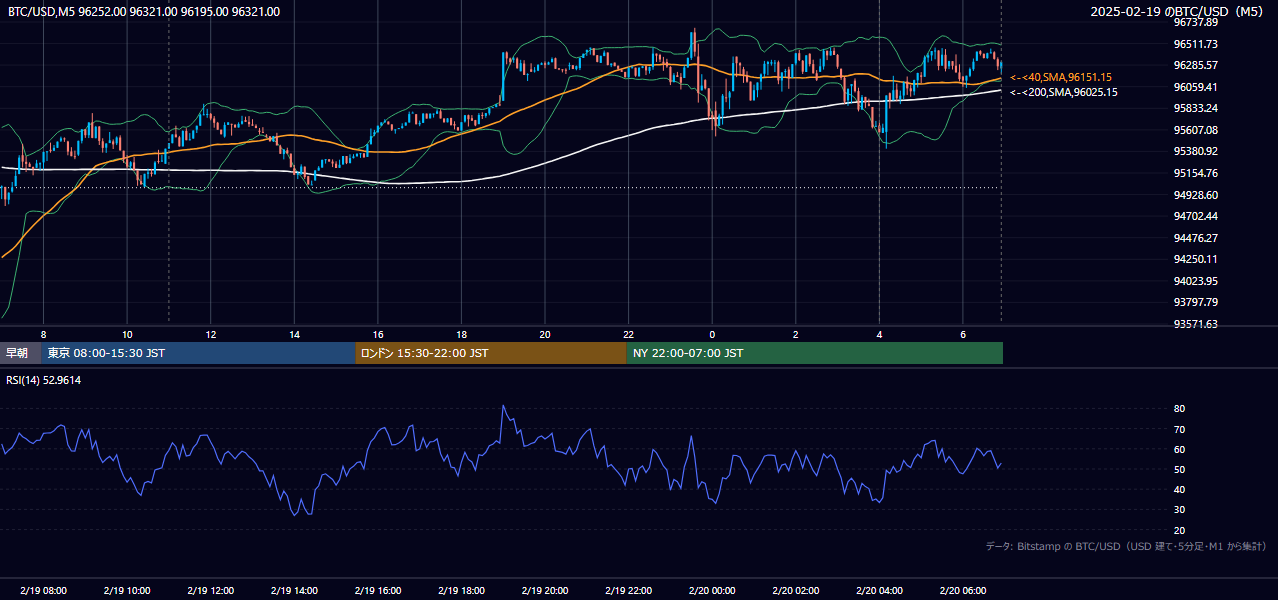Click the Bitstamp data source footnote
This screenshot has width=1278, height=600.
pos(1126,546)
